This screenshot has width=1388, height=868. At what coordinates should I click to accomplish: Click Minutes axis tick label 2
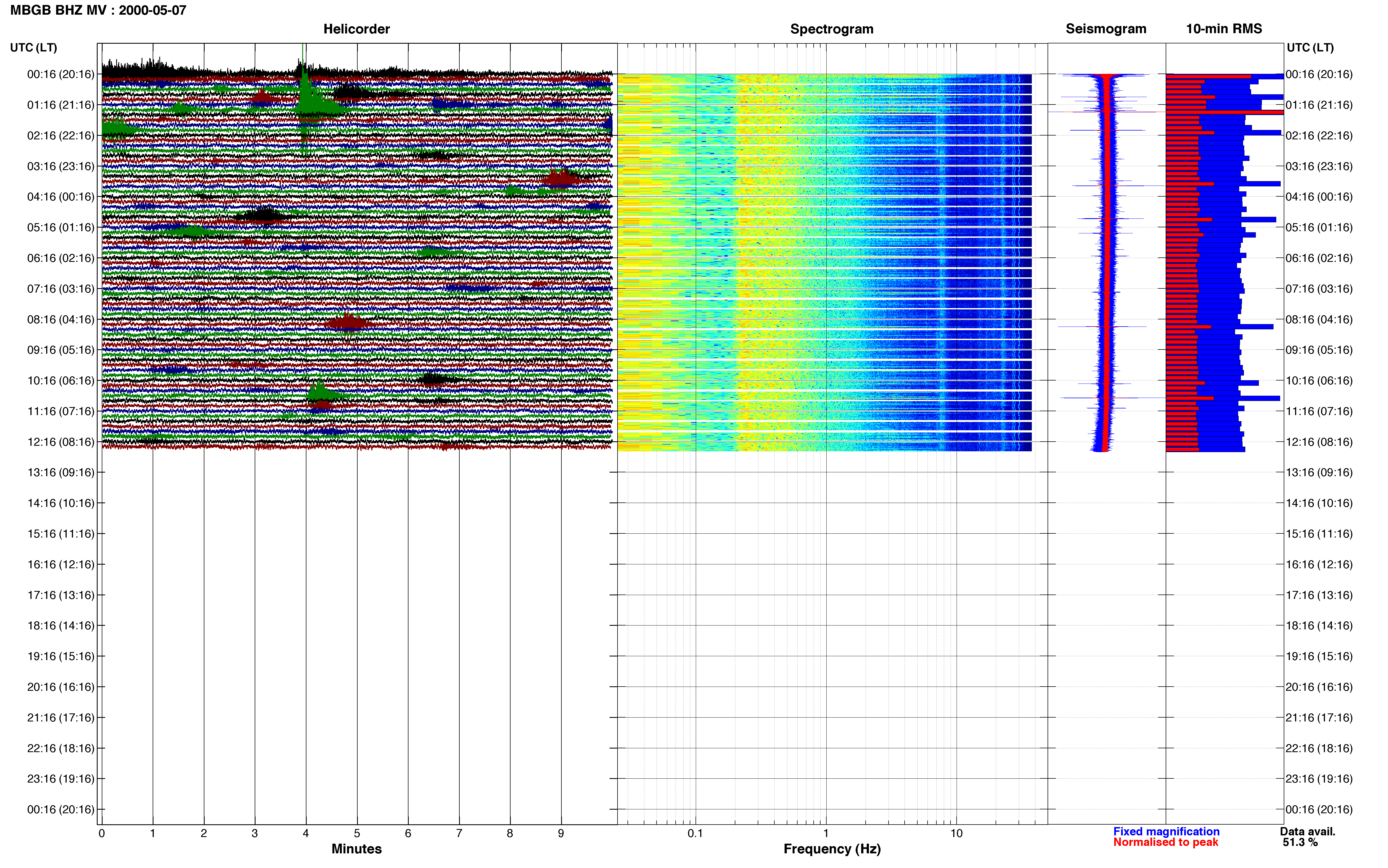coord(204,833)
